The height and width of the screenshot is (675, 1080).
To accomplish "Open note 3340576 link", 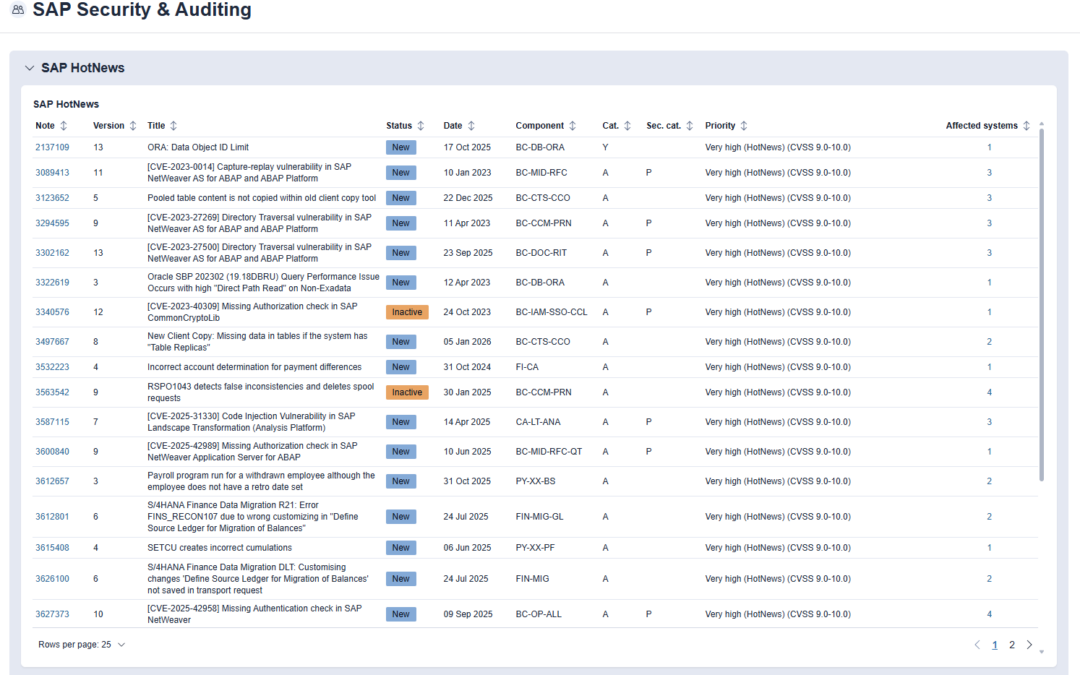I will (52, 312).
